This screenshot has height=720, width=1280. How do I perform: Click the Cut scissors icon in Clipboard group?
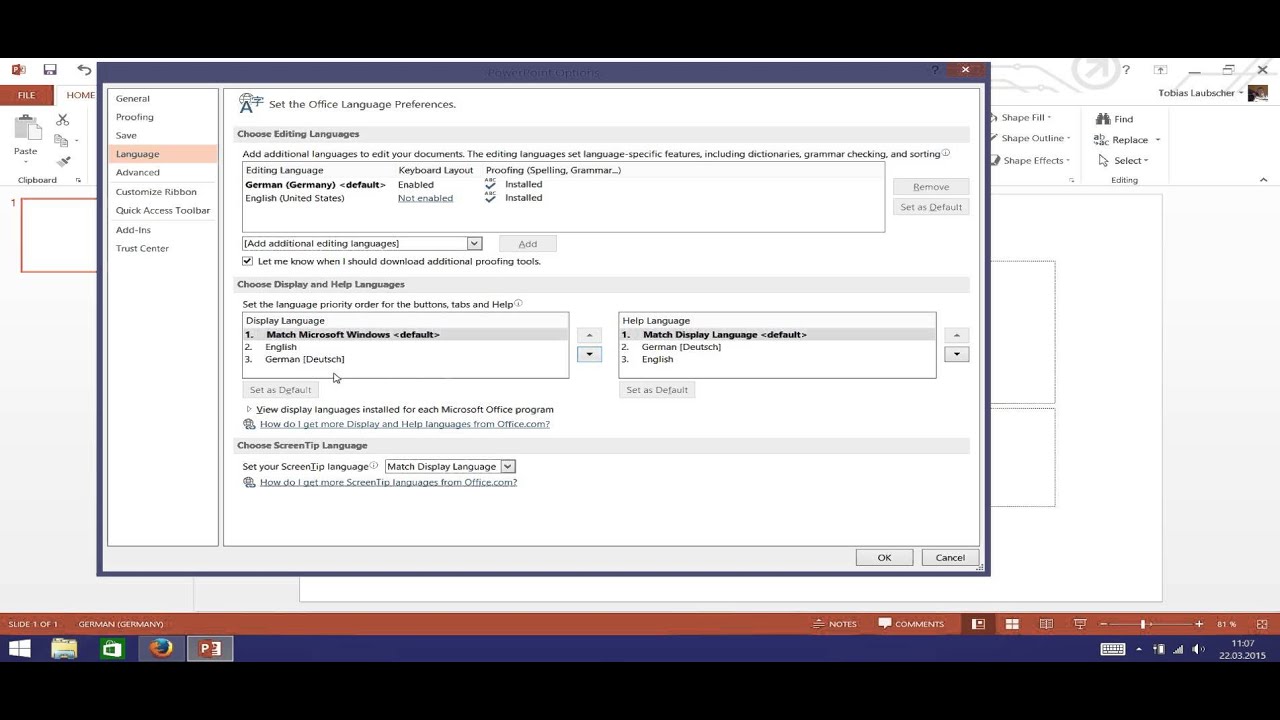tap(62, 120)
